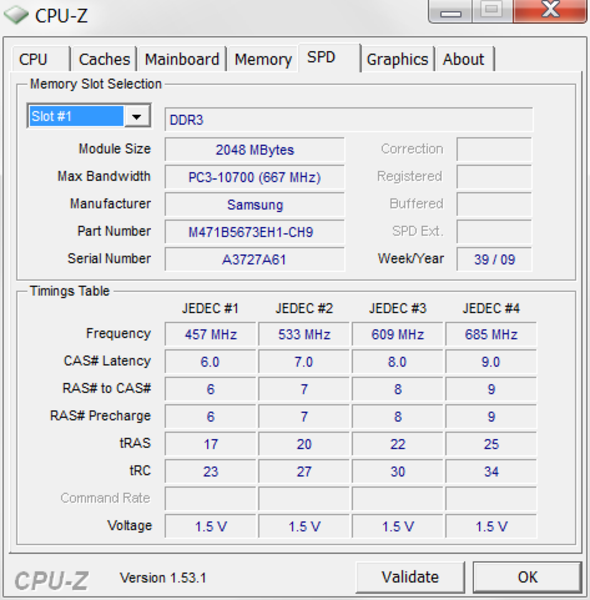Click the 685 MHz frequency cell
590x600 pixels.
click(491, 334)
